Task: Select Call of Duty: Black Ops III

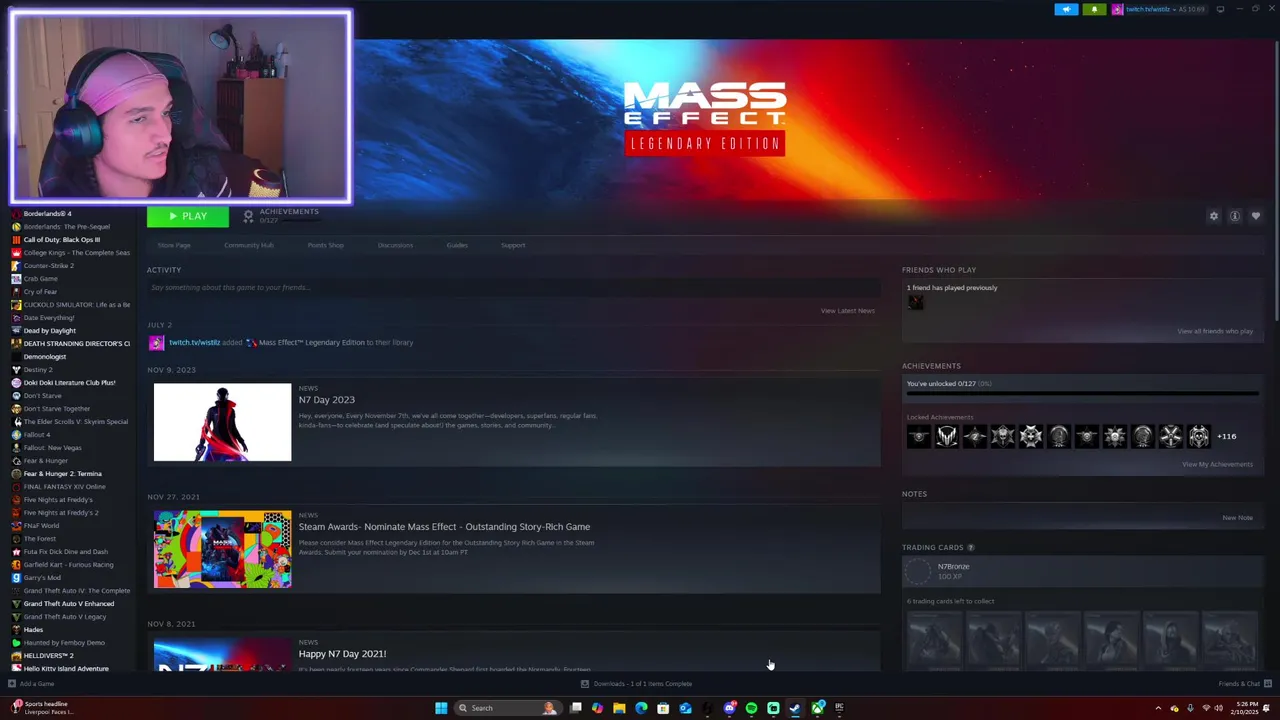Action: coord(61,240)
